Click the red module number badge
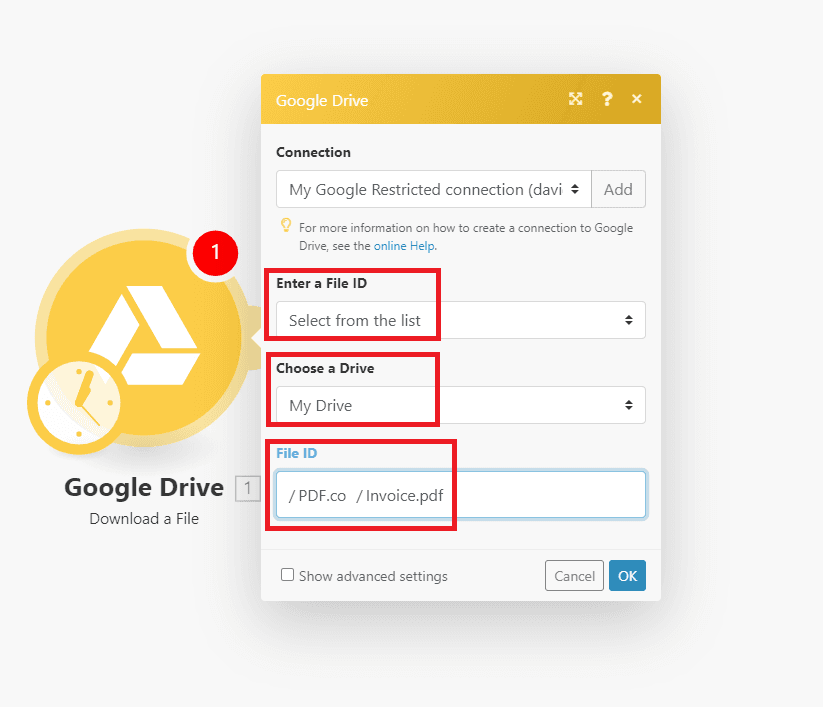This screenshot has height=707, width=823. pos(213,254)
